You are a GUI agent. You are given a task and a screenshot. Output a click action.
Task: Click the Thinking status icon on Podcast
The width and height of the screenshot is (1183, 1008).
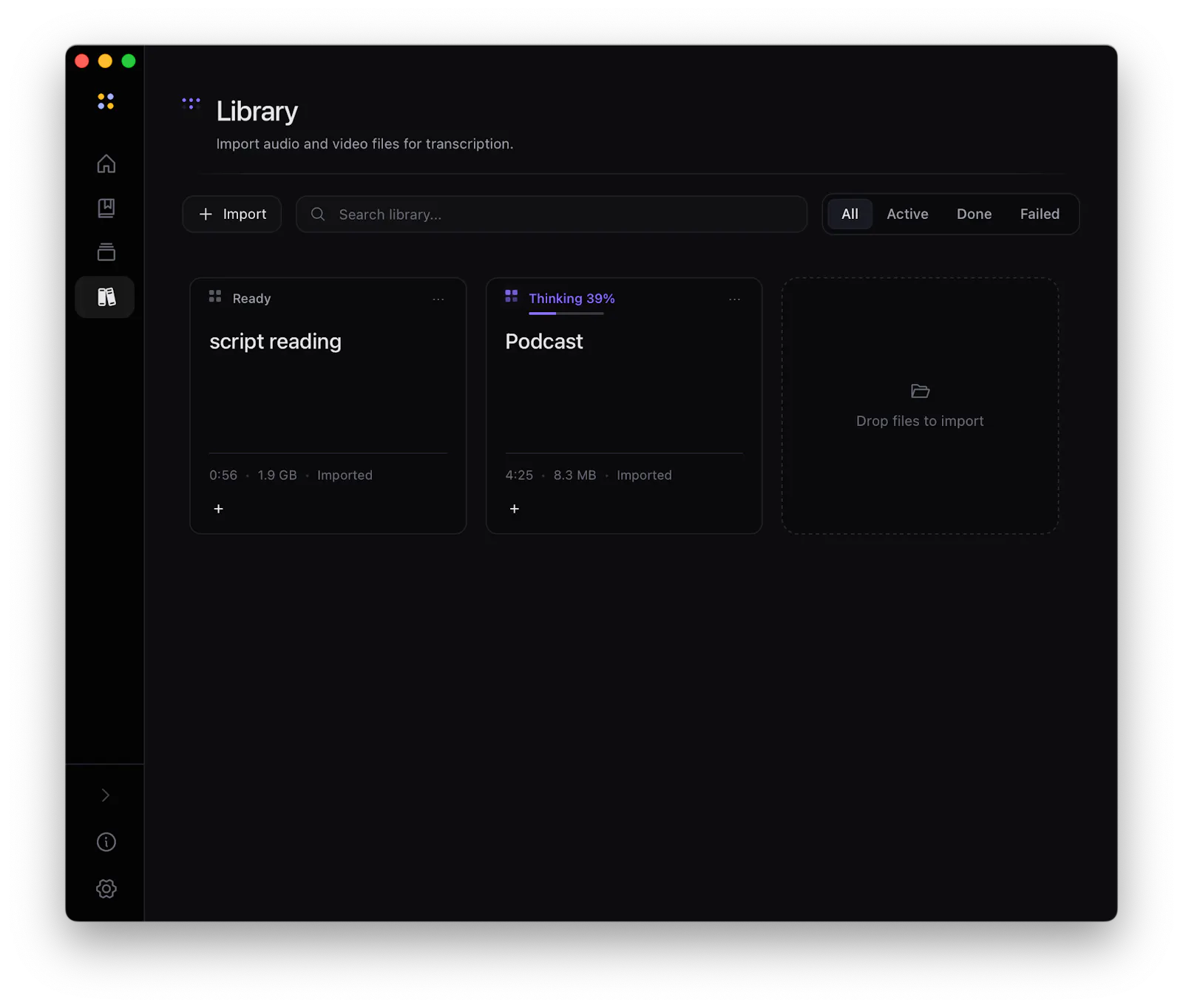(511, 296)
